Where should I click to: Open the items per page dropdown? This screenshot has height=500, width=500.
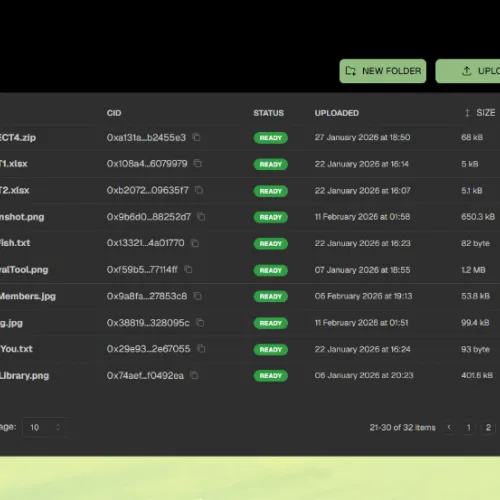[45, 427]
